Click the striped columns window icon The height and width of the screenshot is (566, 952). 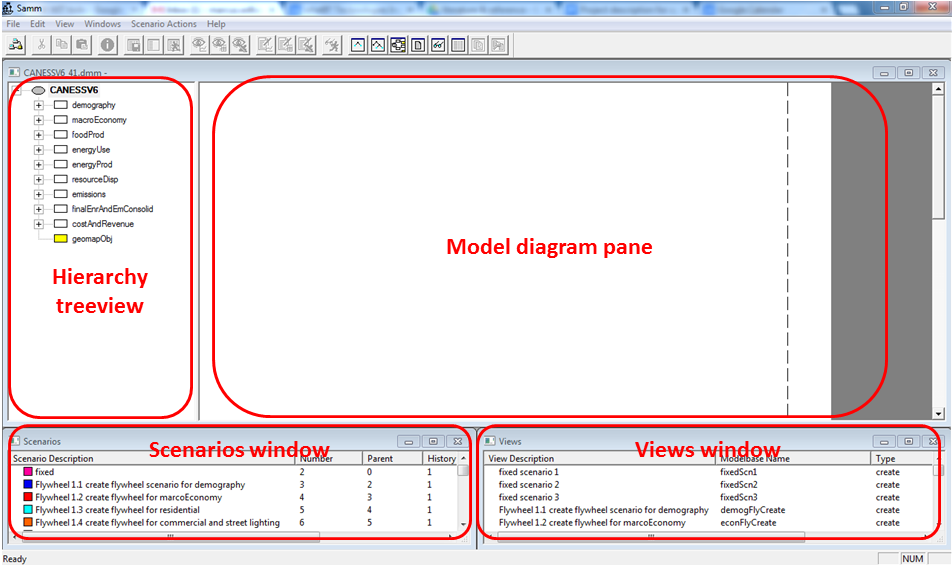(458, 45)
